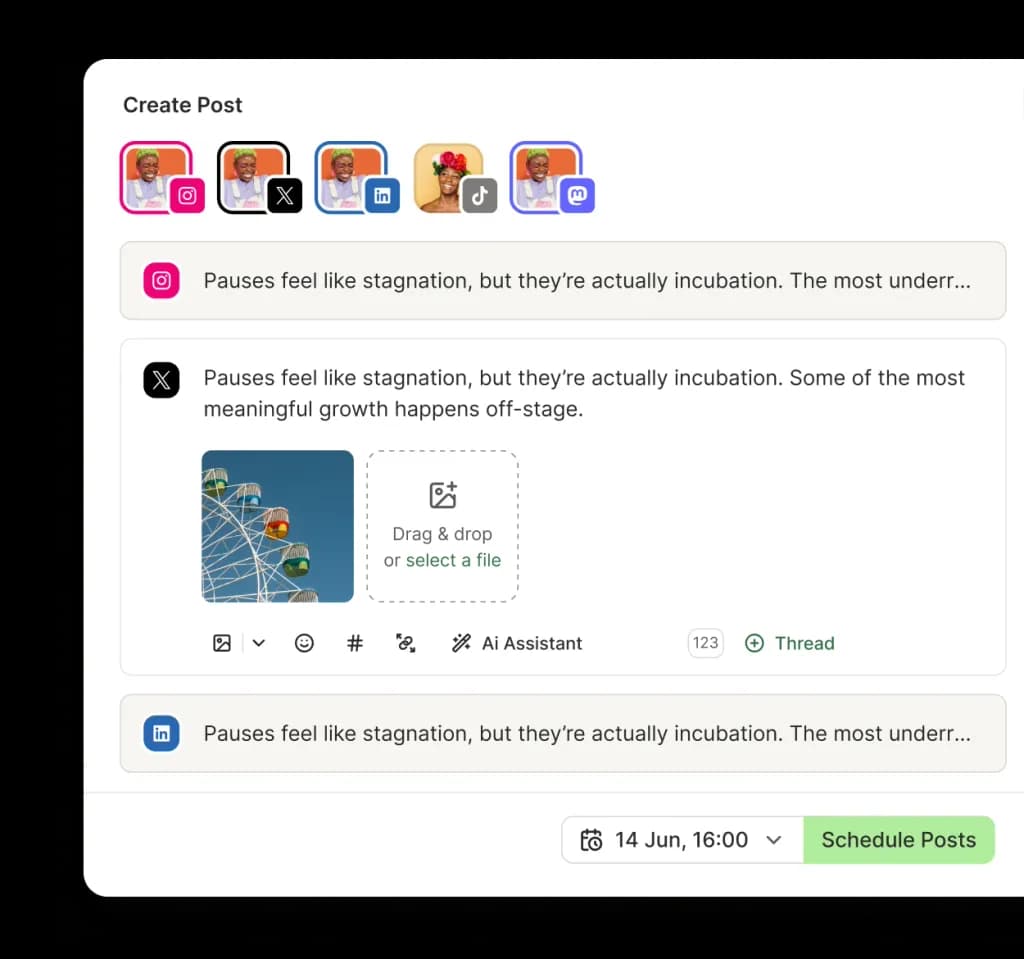Deselect the TikTok account avatar

click(x=450, y=176)
